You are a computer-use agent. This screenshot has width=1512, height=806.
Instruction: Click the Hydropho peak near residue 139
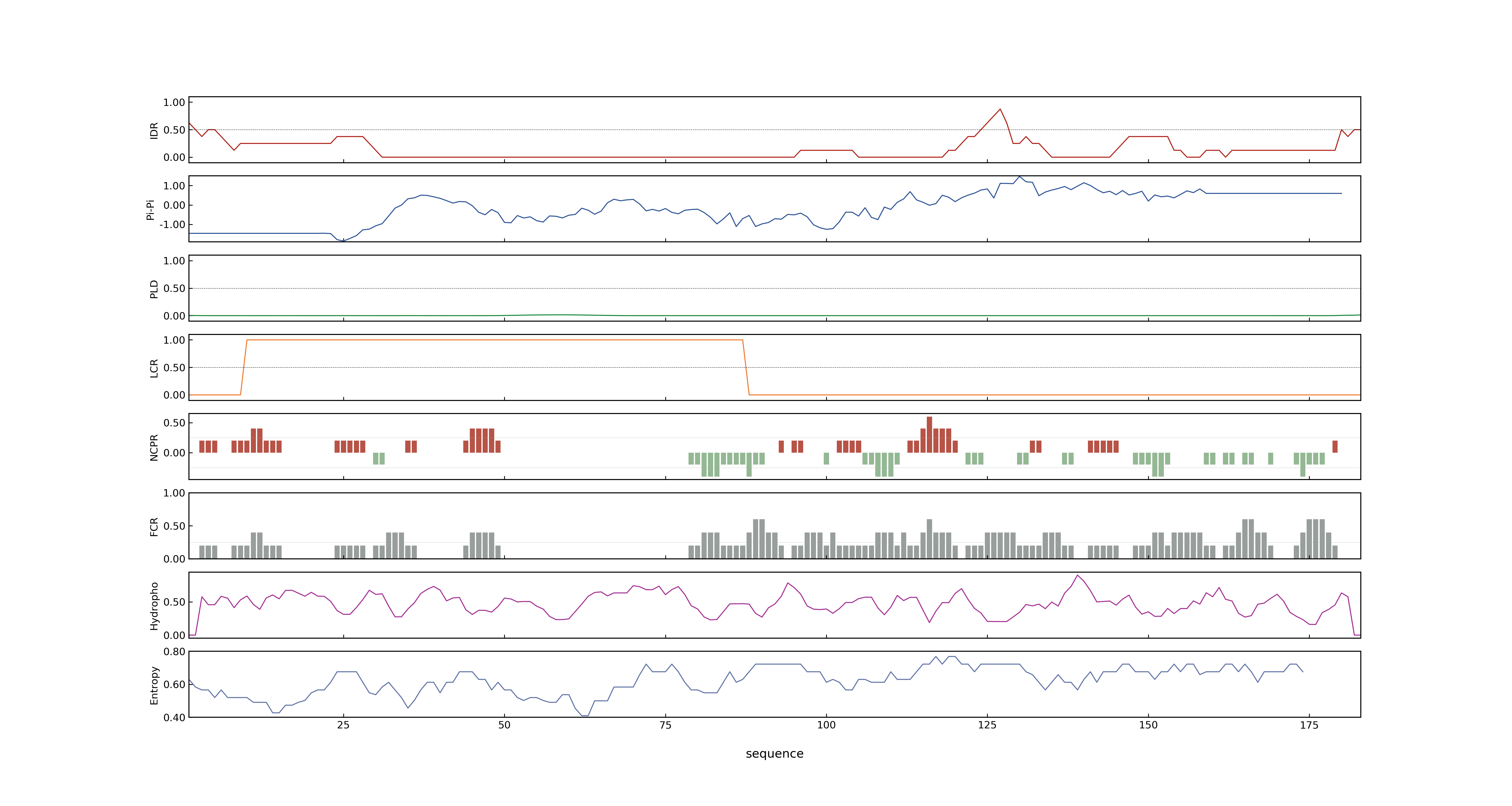click(x=1078, y=576)
